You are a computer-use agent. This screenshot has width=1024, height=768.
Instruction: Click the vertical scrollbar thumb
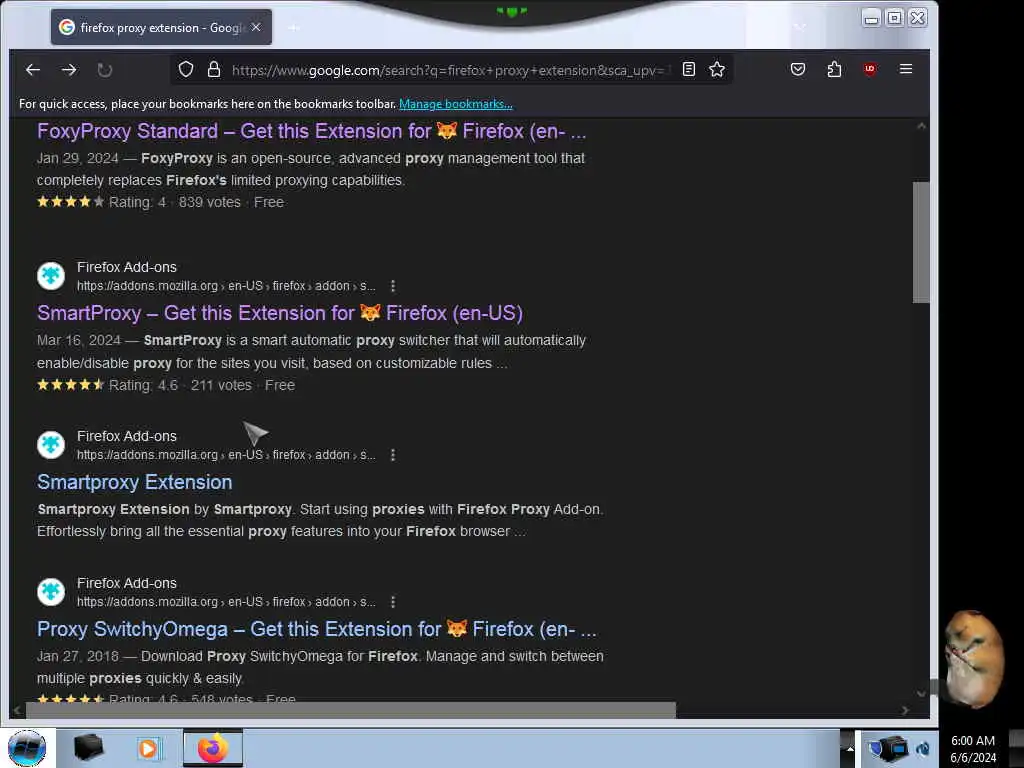921,242
